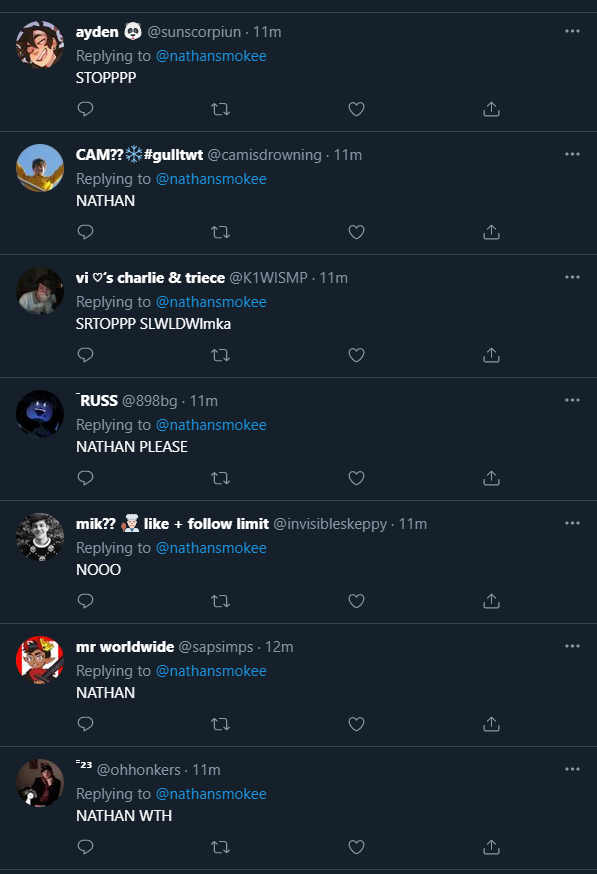Retweet mr worldwide's NATHAN tweet

(x=221, y=724)
